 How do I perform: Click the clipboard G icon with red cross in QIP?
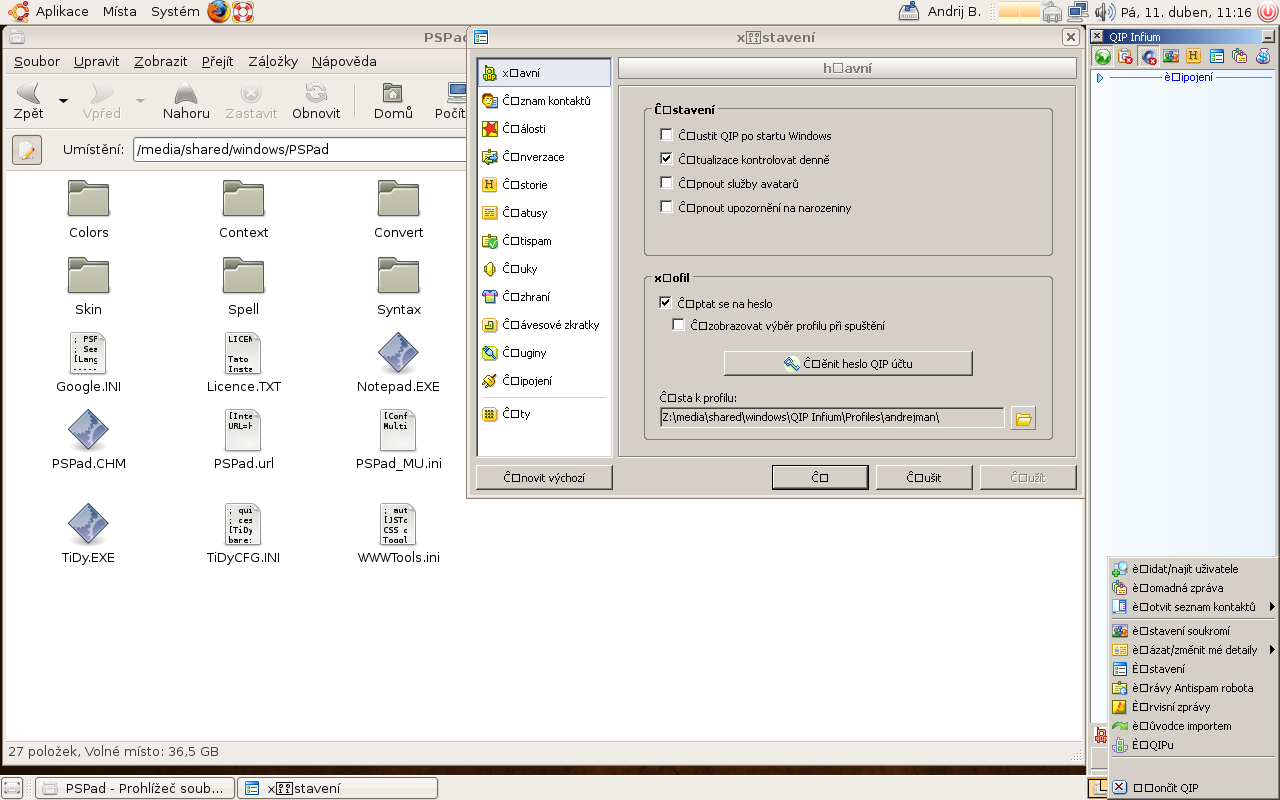coord(1126,57)
